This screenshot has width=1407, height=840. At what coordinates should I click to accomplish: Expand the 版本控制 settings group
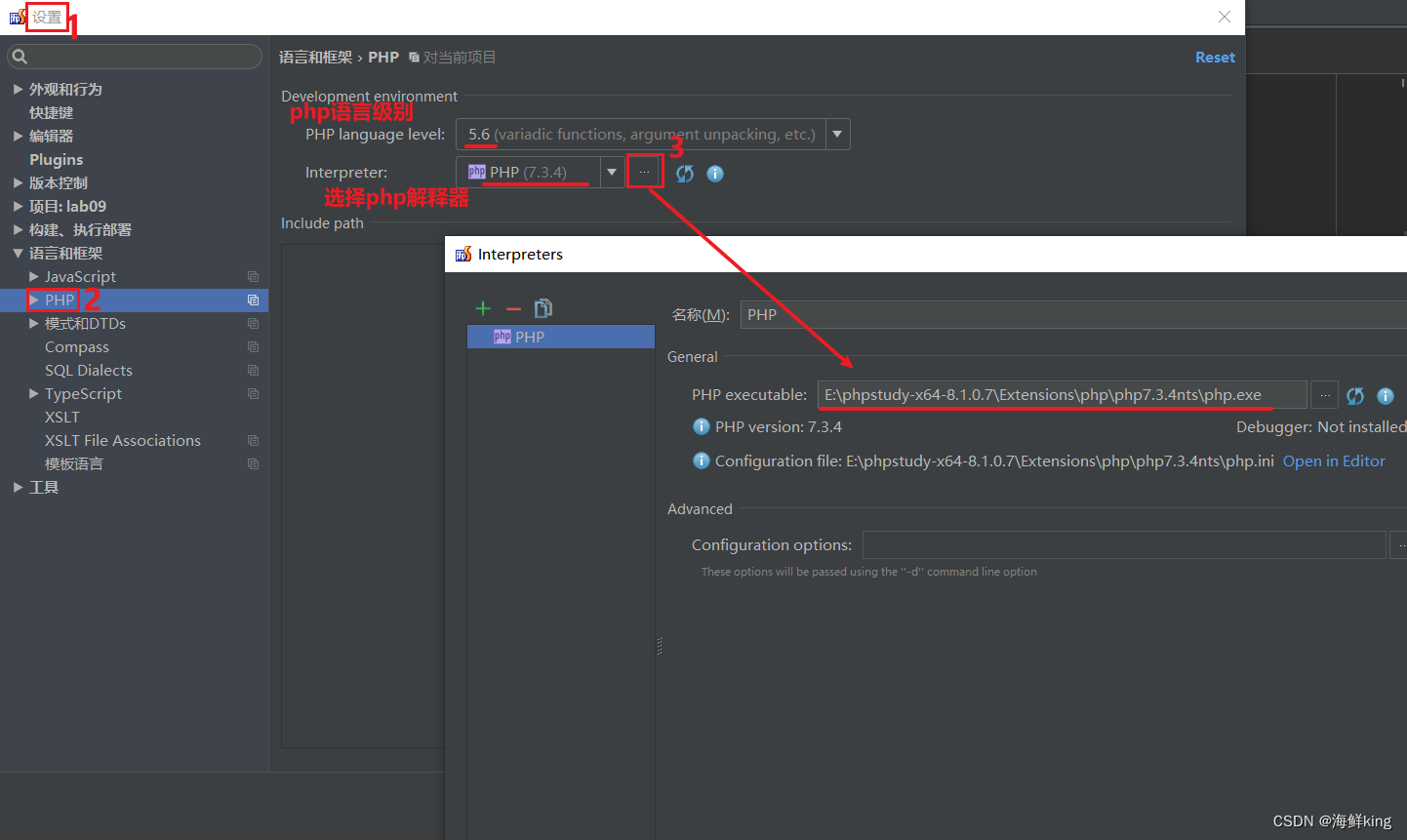[x=18, y=182]
